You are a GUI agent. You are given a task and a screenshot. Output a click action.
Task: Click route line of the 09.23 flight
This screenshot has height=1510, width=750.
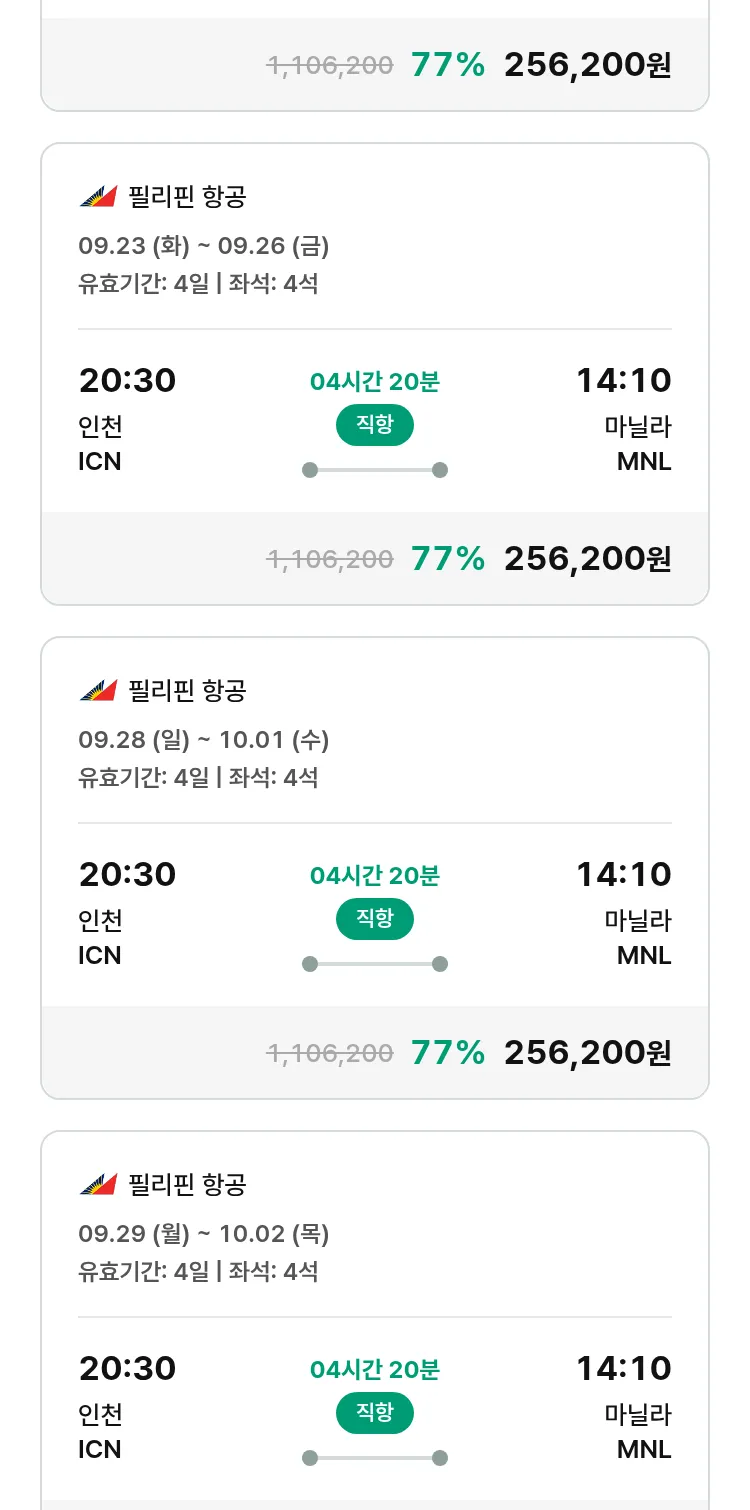coord(375,470)
